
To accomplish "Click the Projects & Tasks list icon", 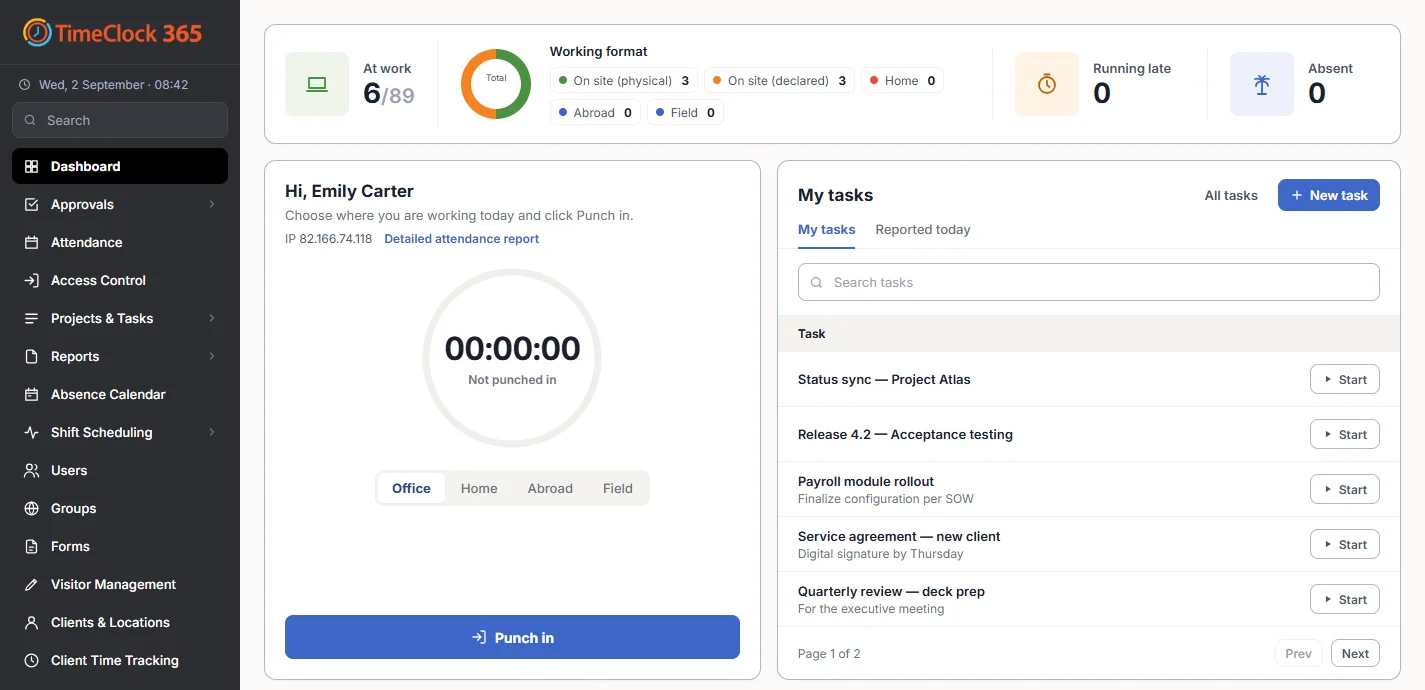I will coord(31,318).
